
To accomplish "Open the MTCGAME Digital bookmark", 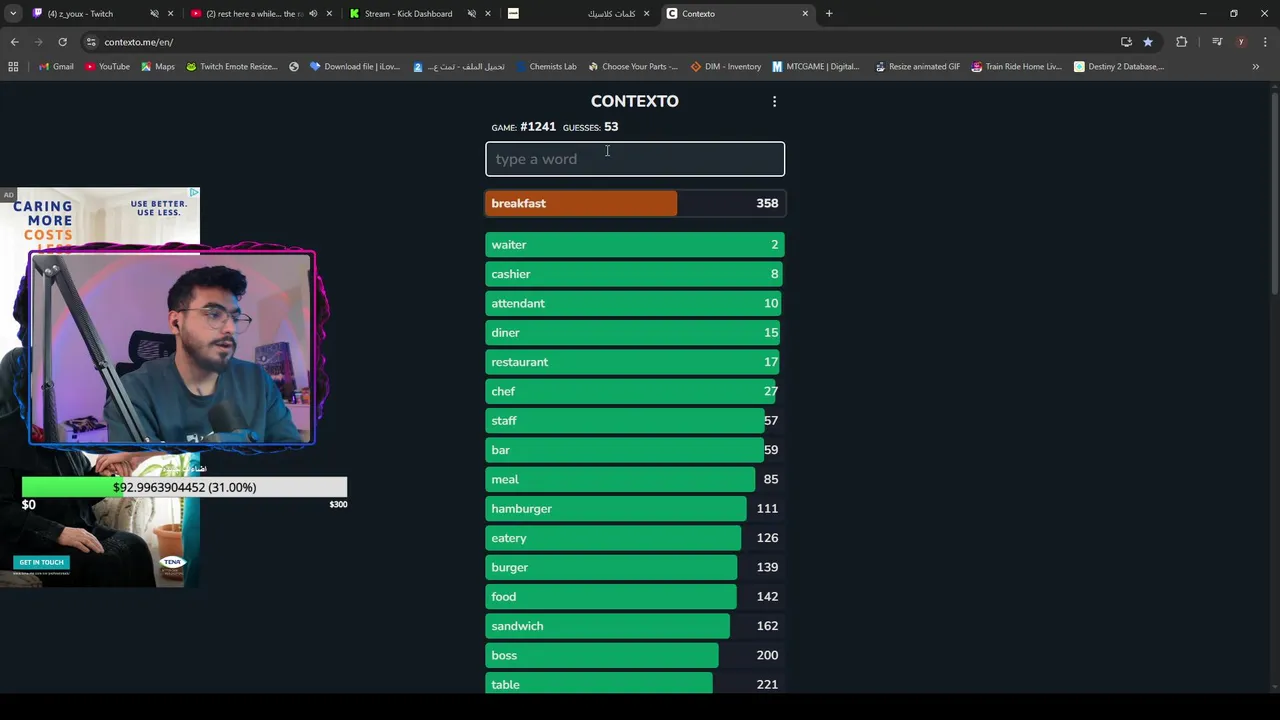I will coord(816,67).
